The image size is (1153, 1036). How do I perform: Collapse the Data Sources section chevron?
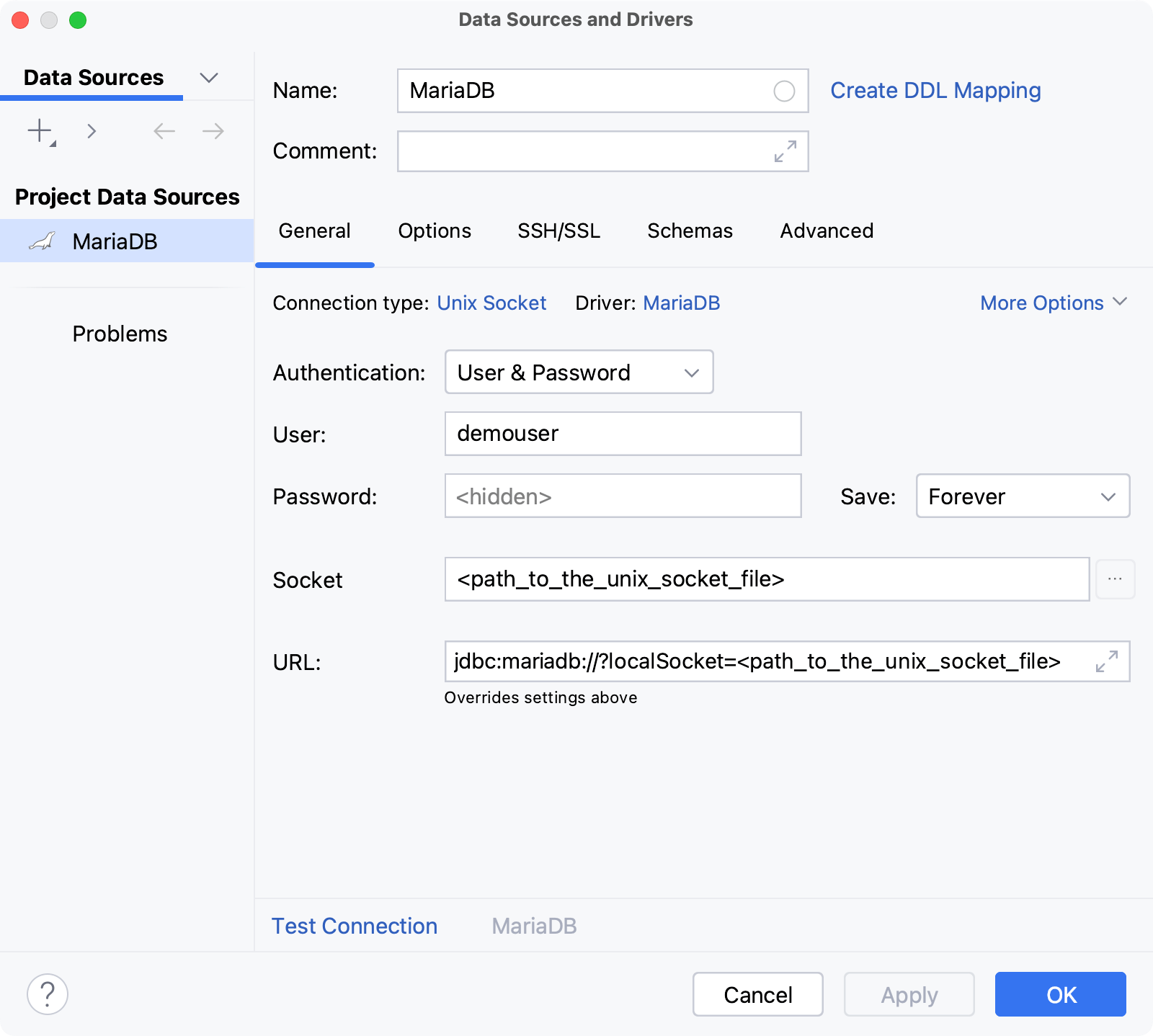coord(209,77)
